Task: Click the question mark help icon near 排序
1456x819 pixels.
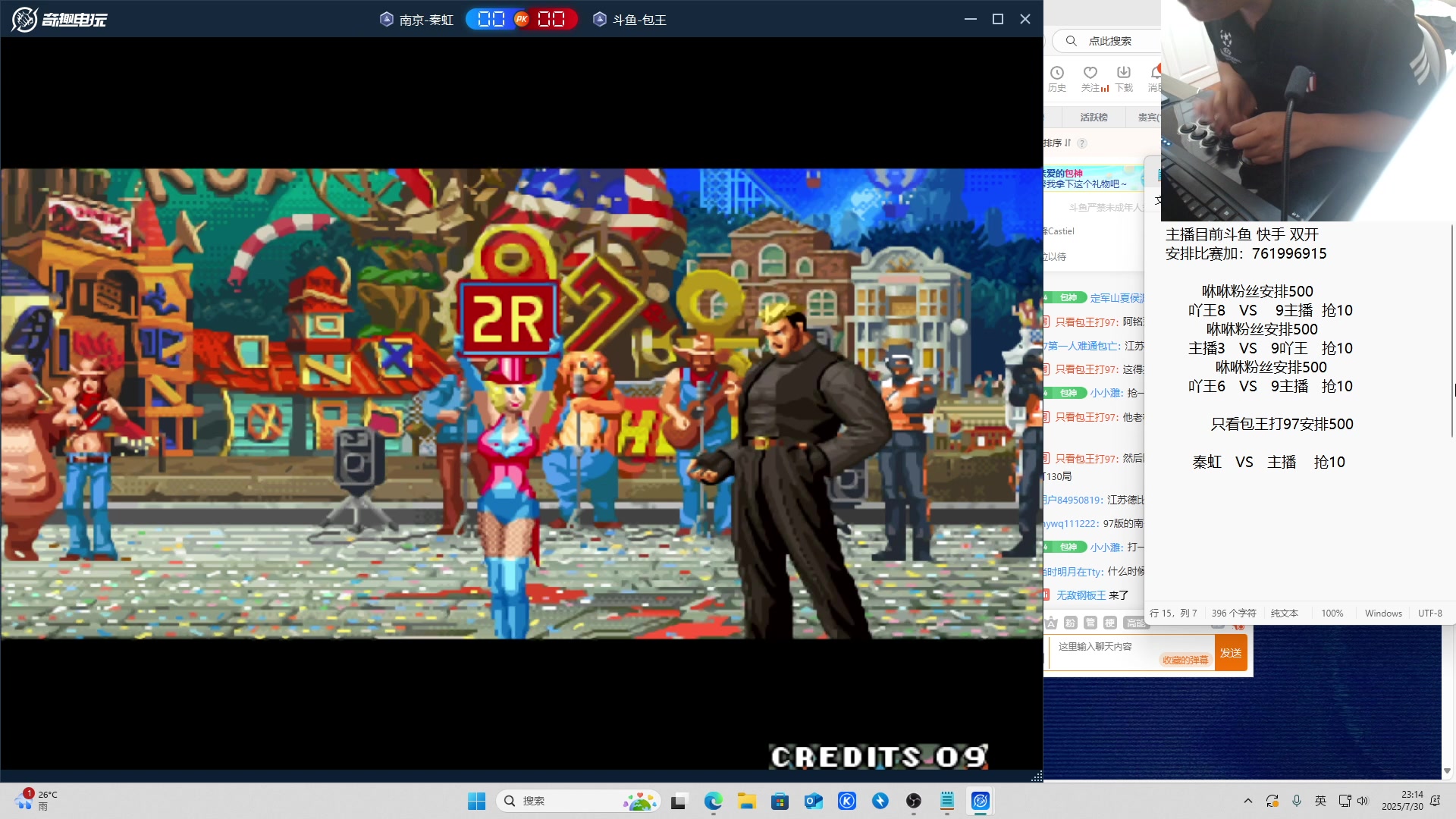Action: tap(1082, 143)
